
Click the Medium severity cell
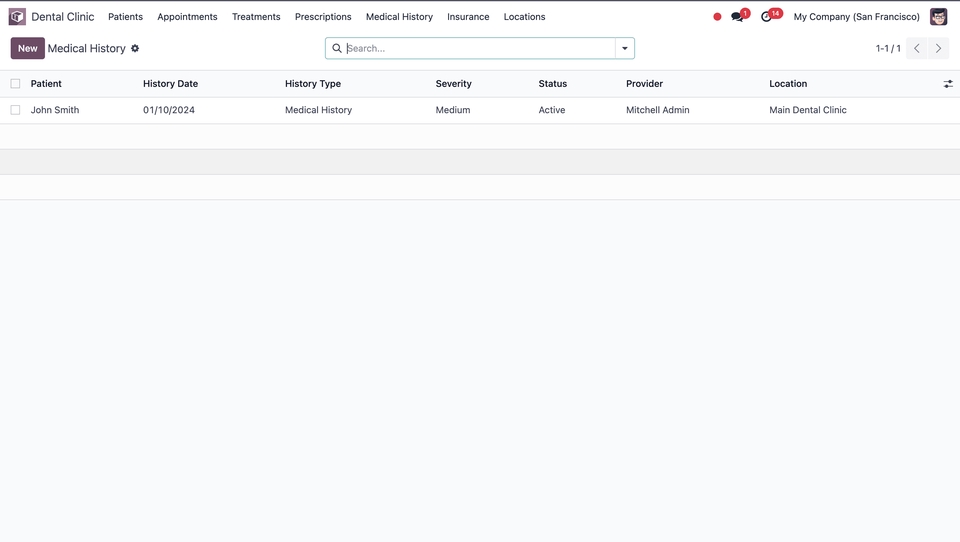453,110
